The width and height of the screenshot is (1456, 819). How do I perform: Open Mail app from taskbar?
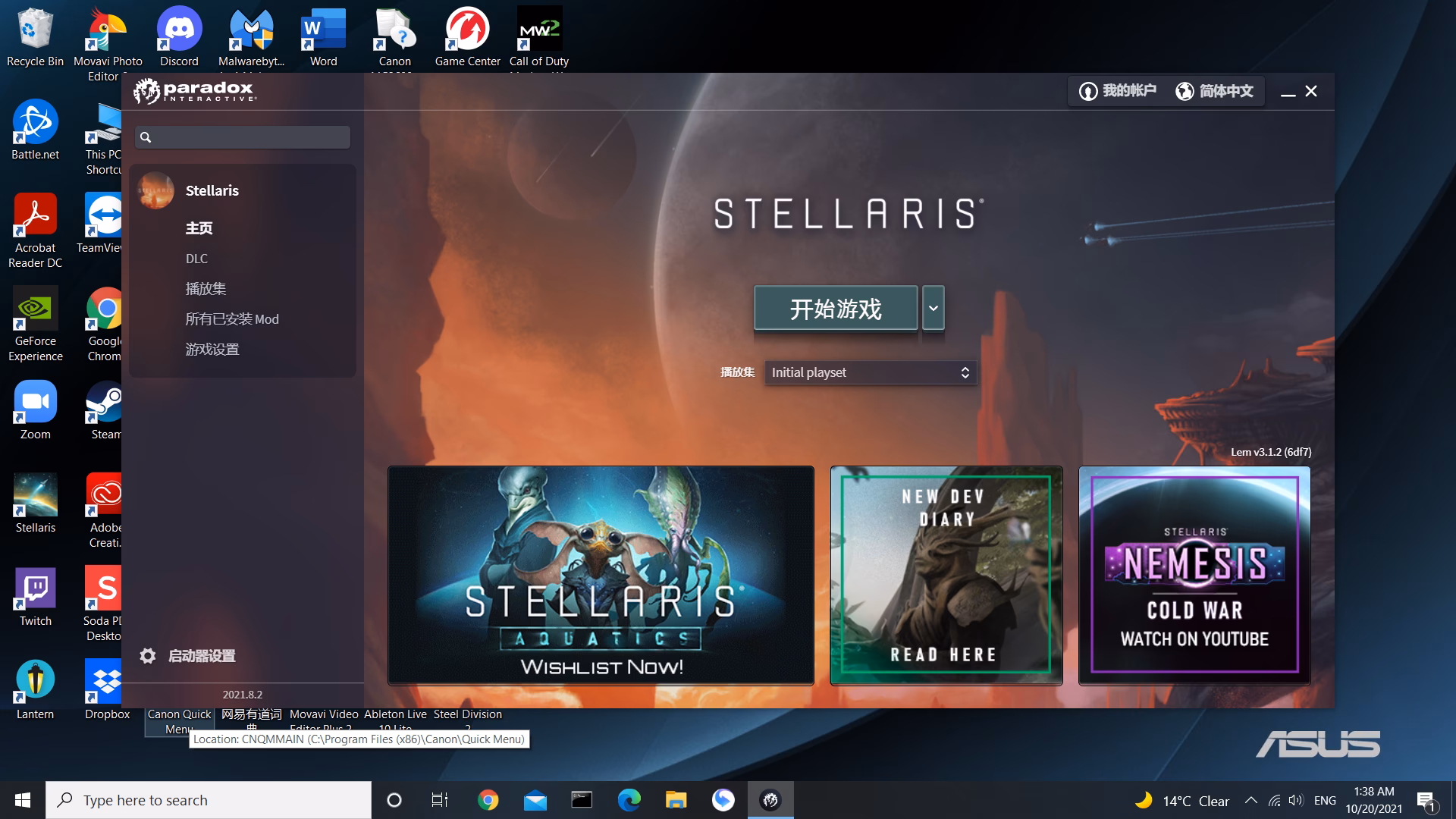pyautogui.click(x=535, y=800)
